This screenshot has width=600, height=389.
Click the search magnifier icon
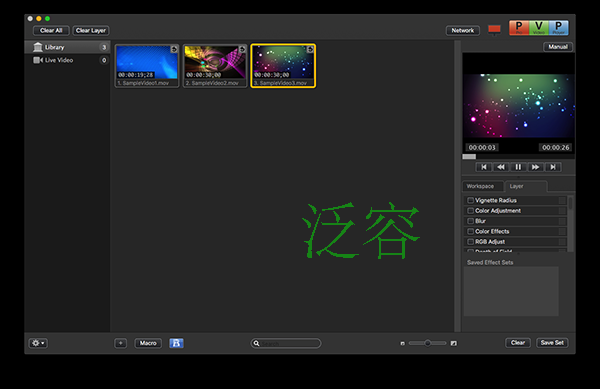257,343
